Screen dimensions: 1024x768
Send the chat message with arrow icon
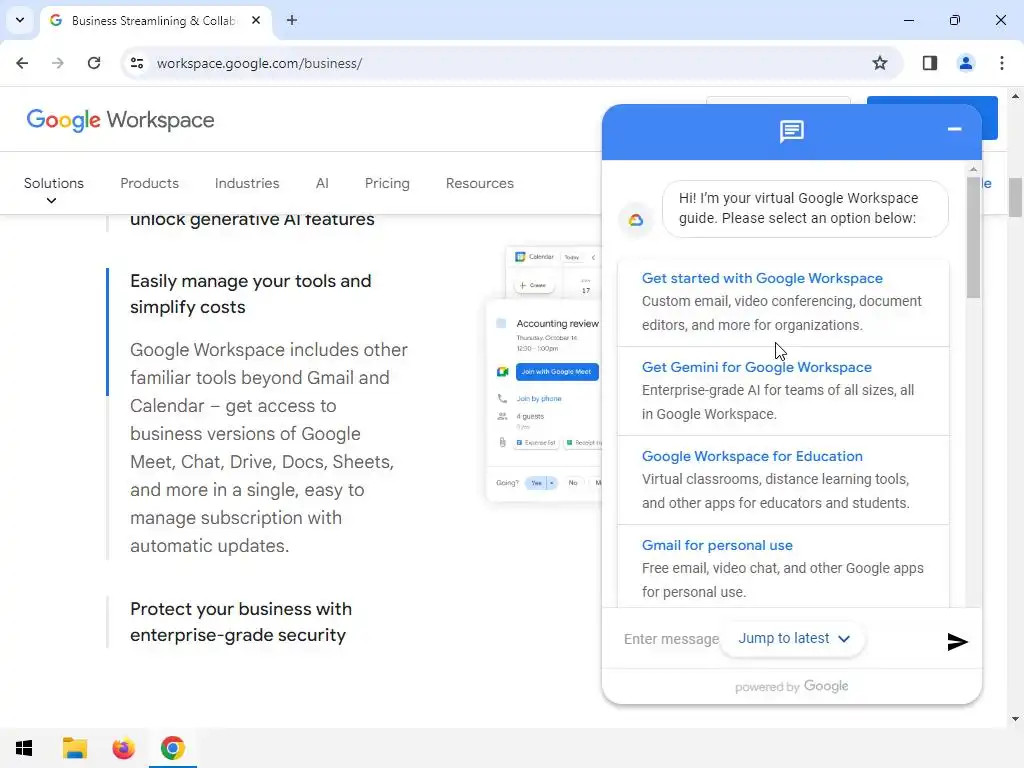pos(957,642)
